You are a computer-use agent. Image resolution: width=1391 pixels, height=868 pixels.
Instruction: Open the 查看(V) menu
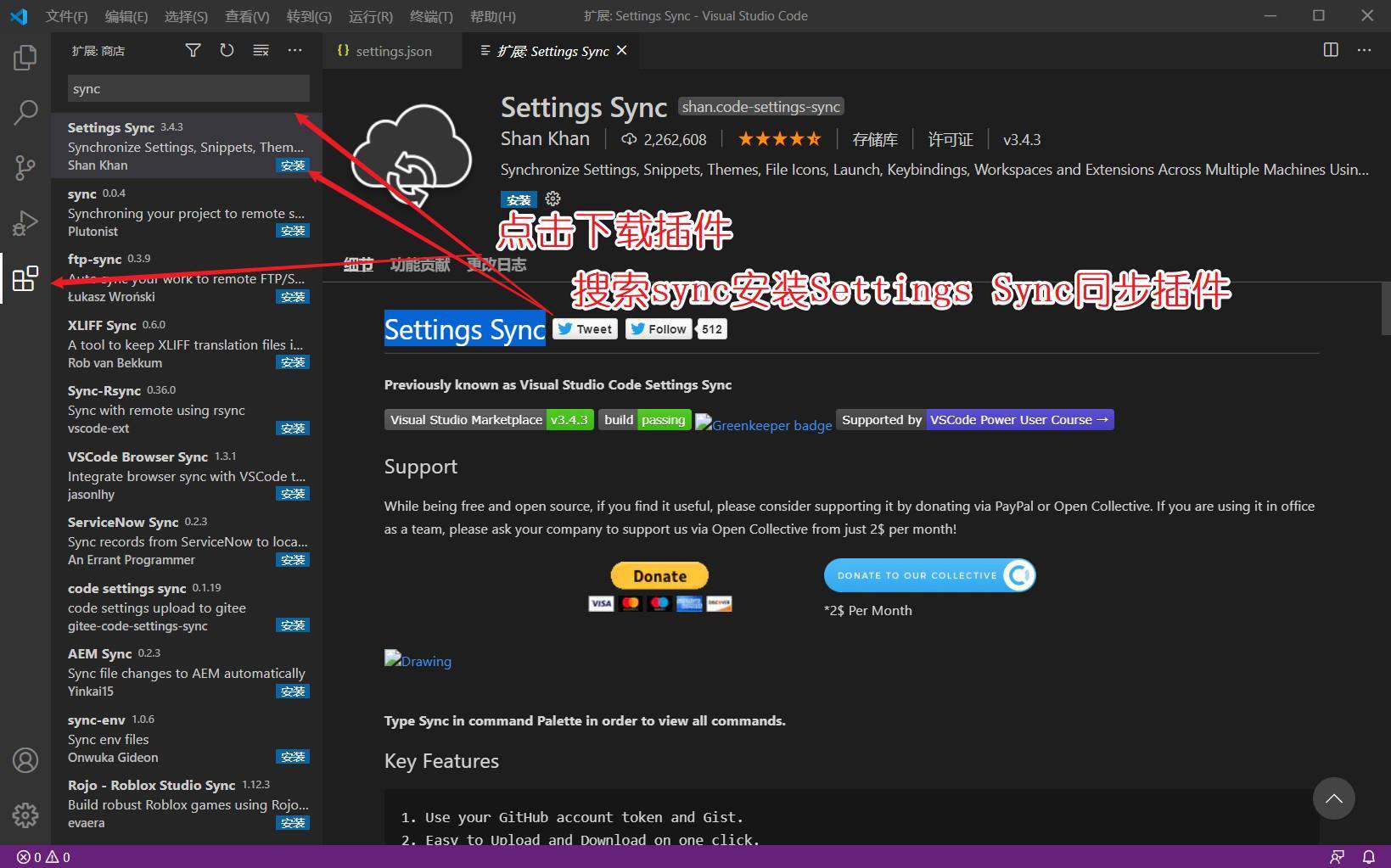coord(247,16)
